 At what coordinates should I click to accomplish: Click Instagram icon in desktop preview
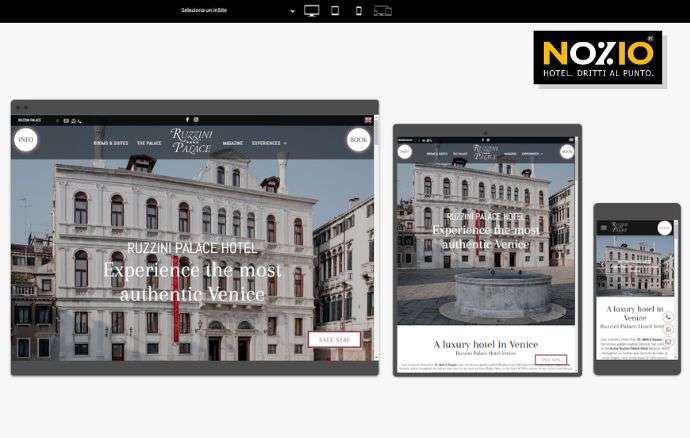click(196, 120)
